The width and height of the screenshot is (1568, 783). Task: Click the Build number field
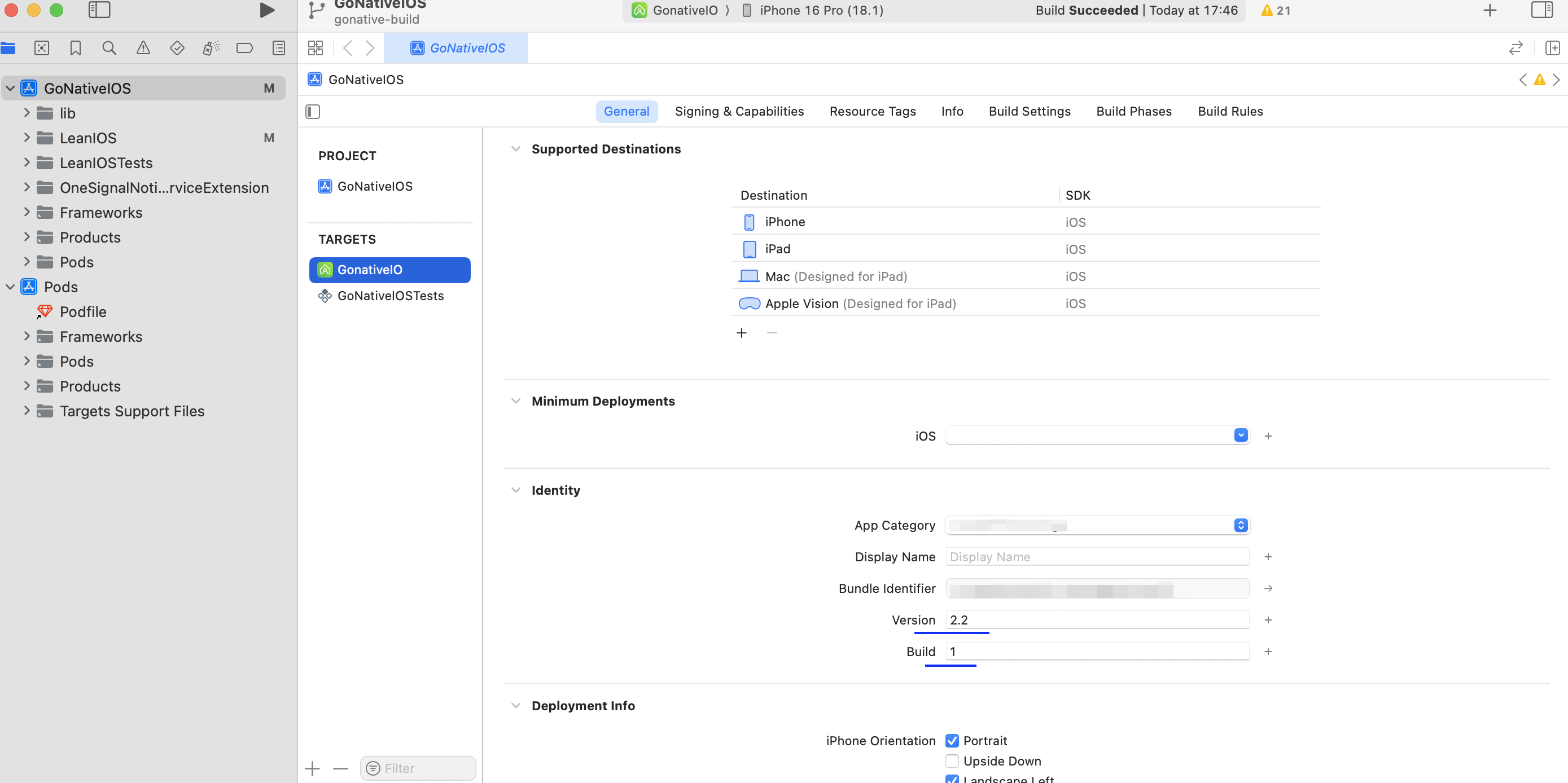click(x=1097, y=651)
